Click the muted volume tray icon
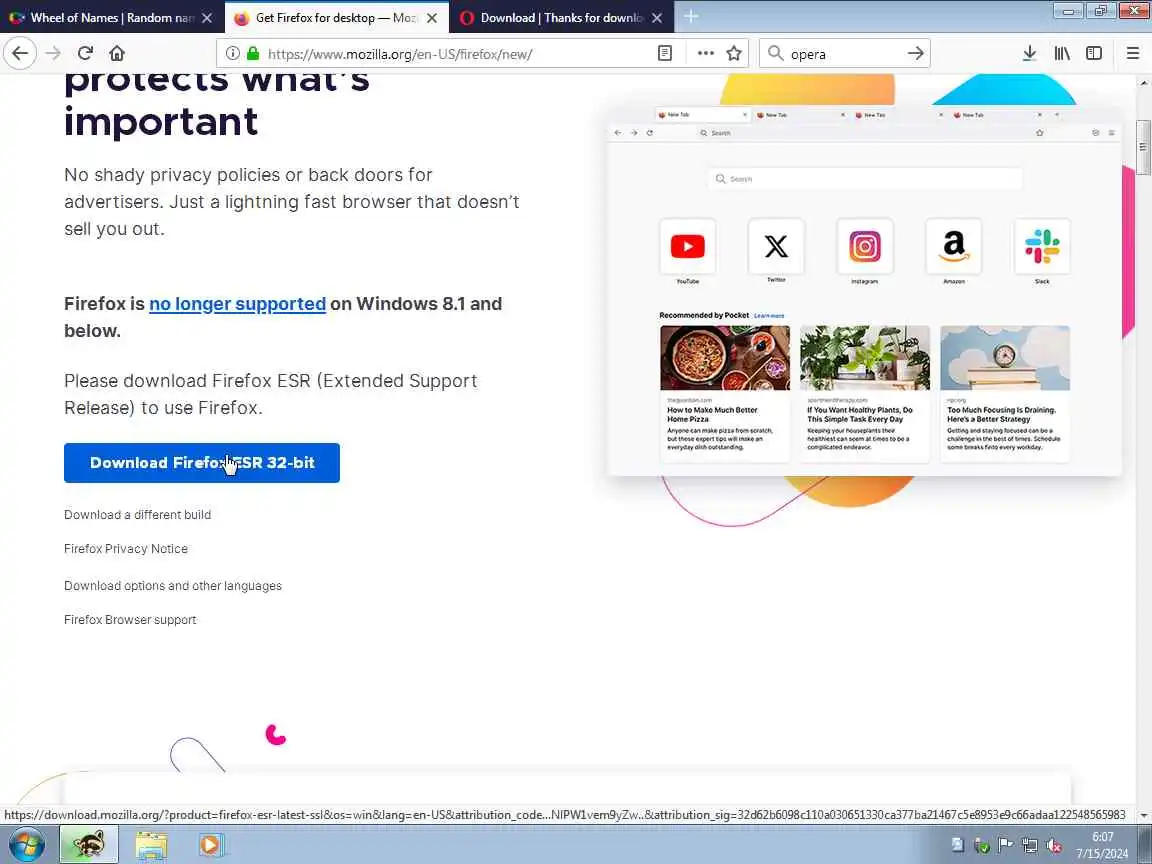Screen dimensions: 1152x864 (1054, 846)
